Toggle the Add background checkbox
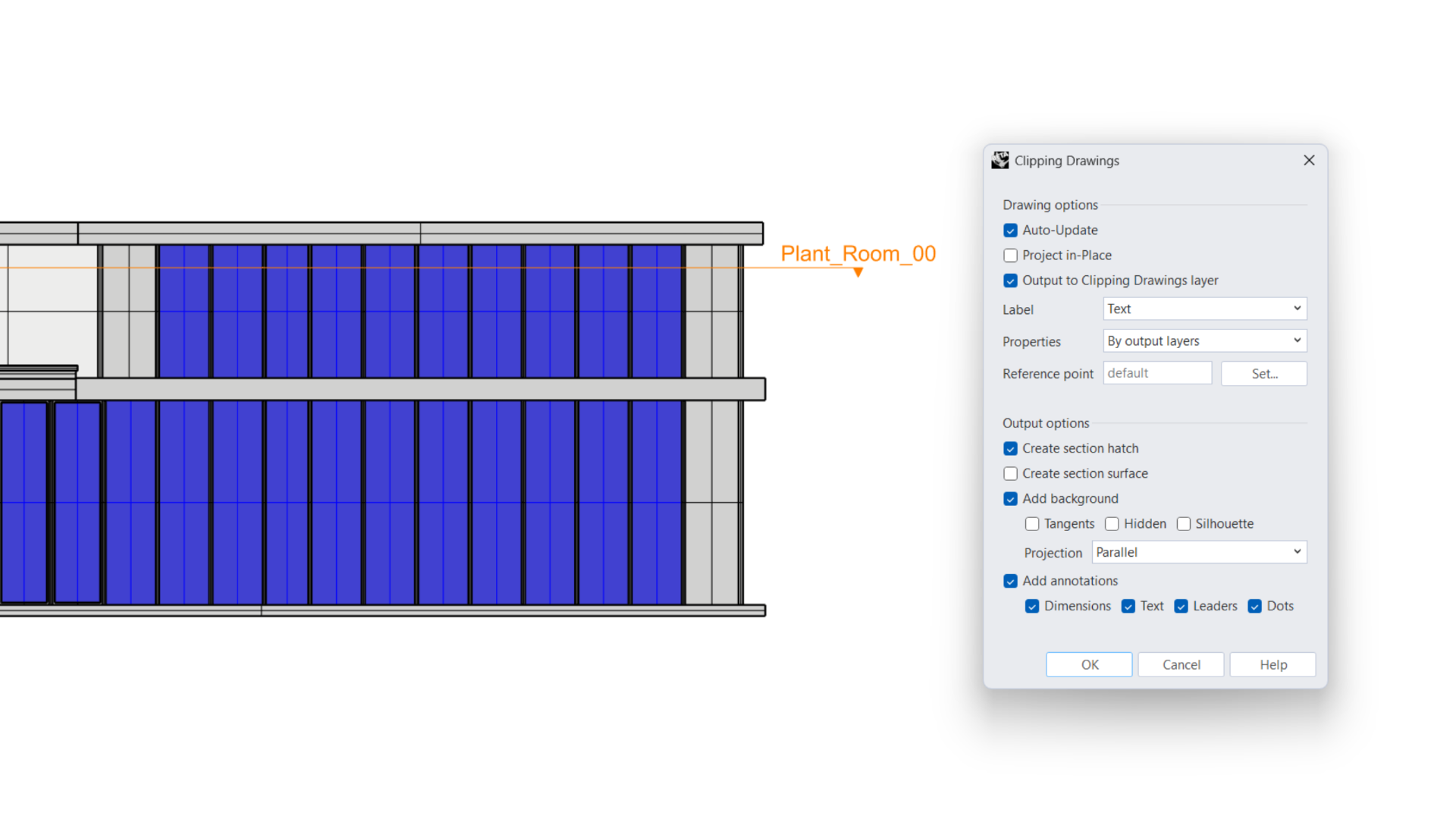 click(1010, 499)
